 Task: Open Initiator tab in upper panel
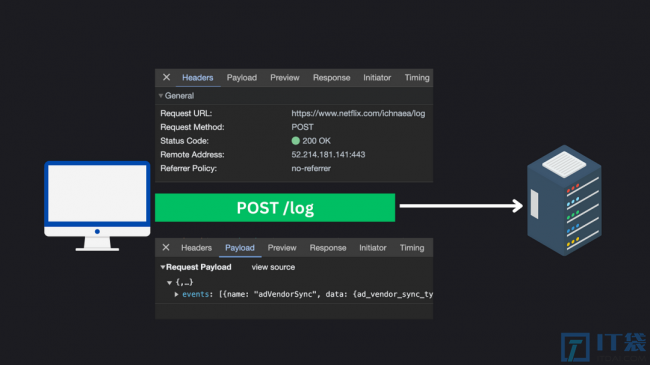point(377,78)
